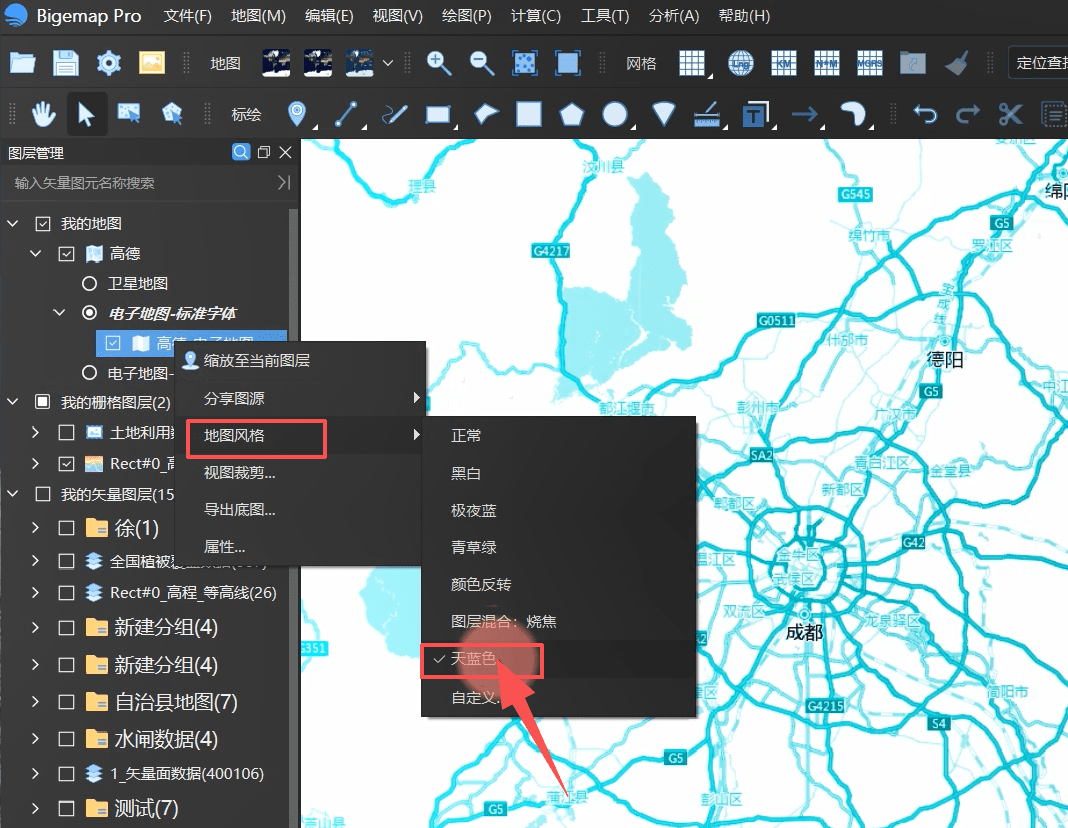The height and width of the screenshot is (828, 1068).
Task: Collapse 我的地图 tree node
Action: click(13, 223)
